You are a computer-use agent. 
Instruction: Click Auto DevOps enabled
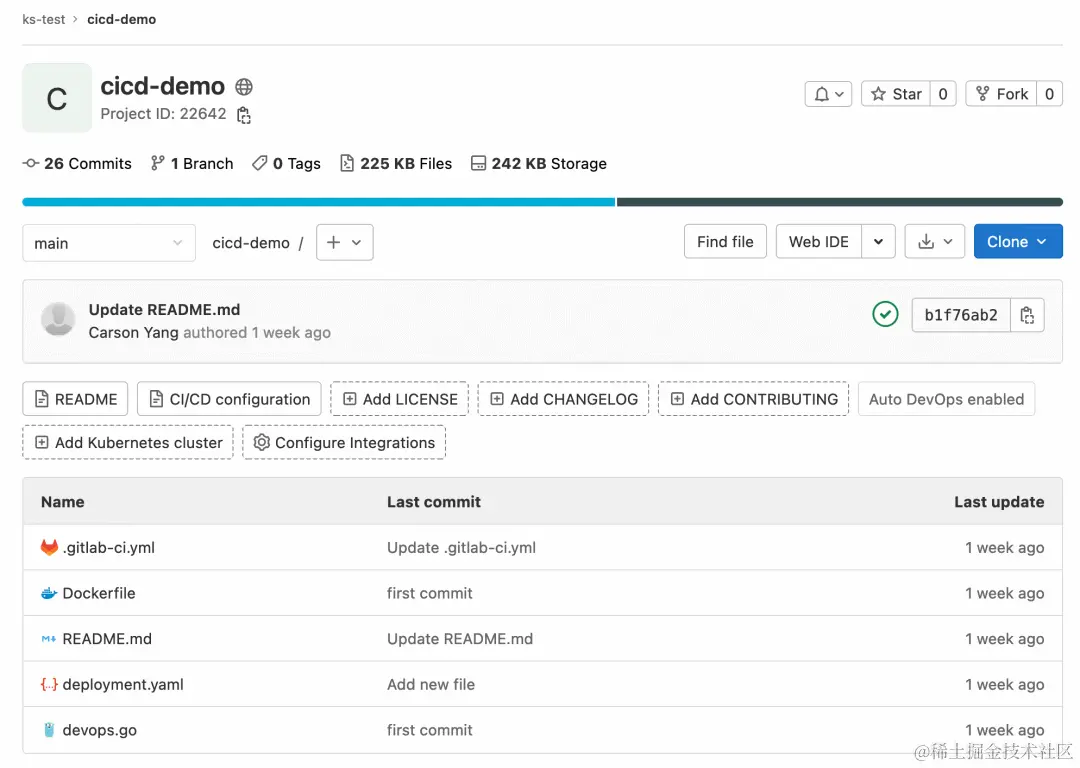pyautogui.click(x=946, y=399)
